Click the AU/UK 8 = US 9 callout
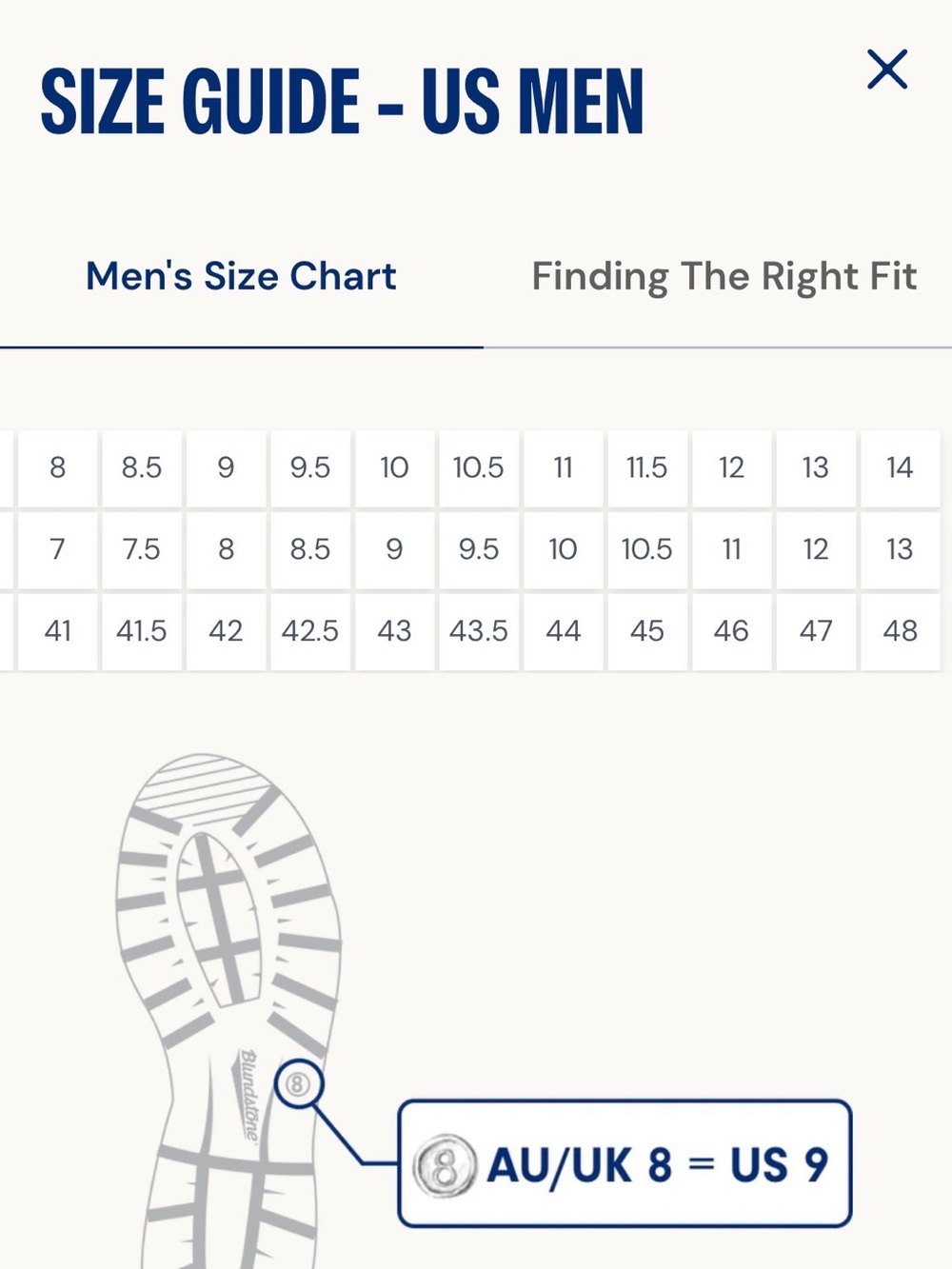 click(625, 1163)
